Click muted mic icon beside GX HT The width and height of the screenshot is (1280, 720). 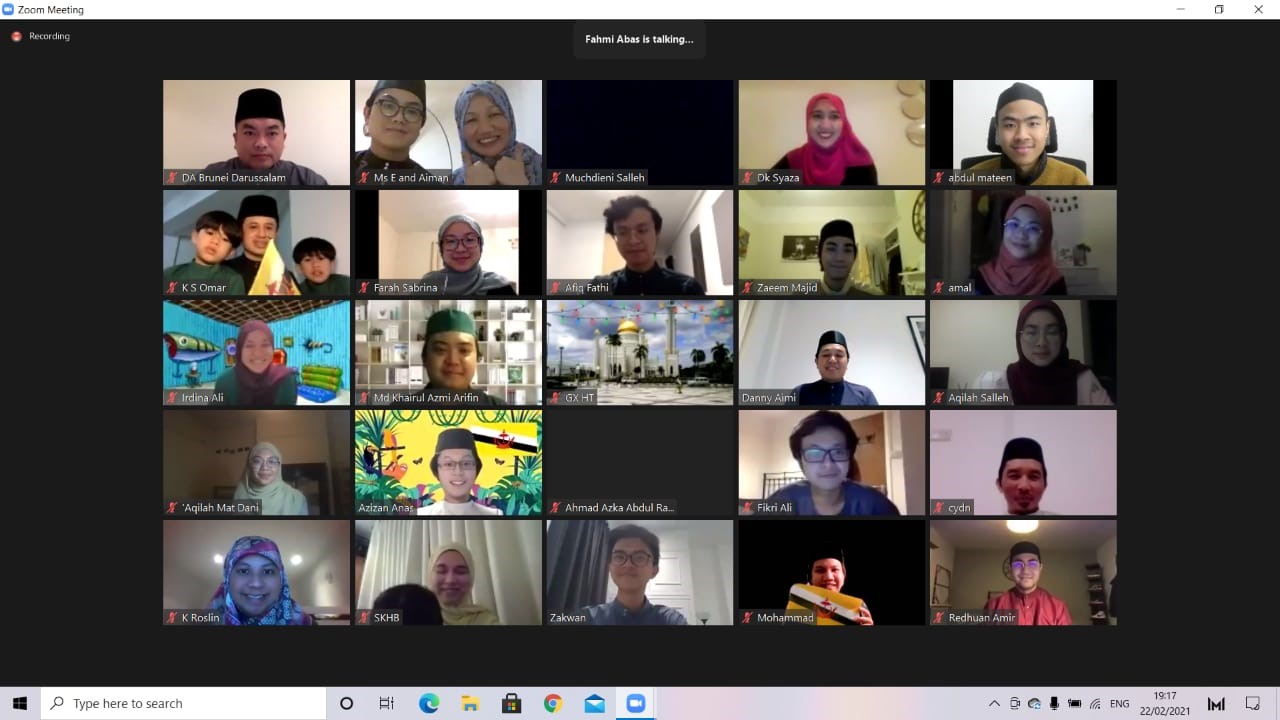[556, 398]
